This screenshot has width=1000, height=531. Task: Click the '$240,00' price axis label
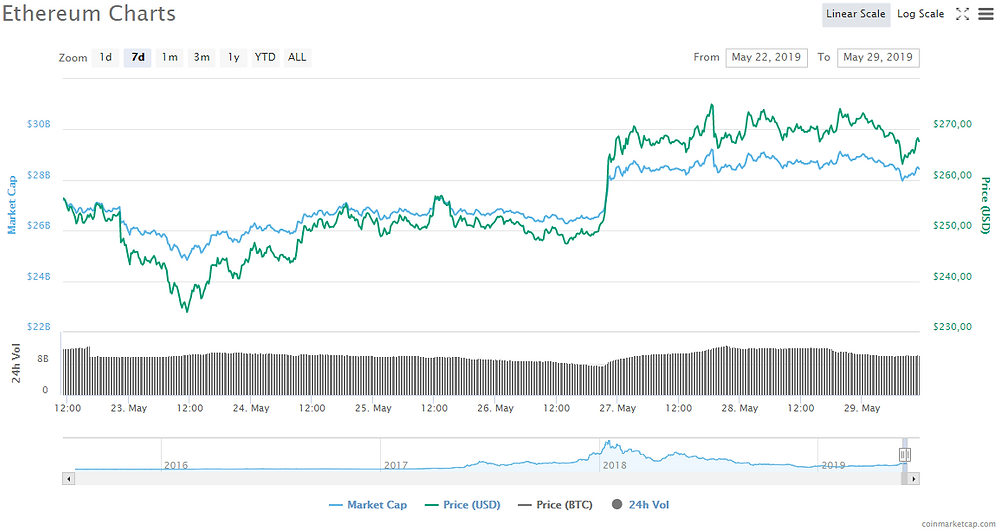click(952, 276)
